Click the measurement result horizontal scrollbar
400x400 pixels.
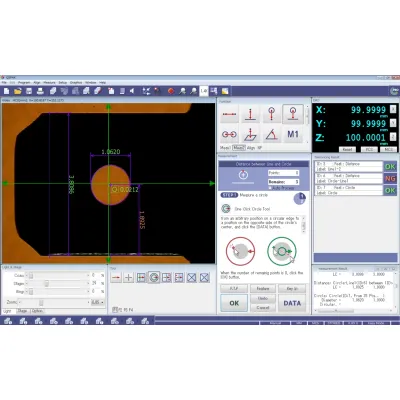353,310
